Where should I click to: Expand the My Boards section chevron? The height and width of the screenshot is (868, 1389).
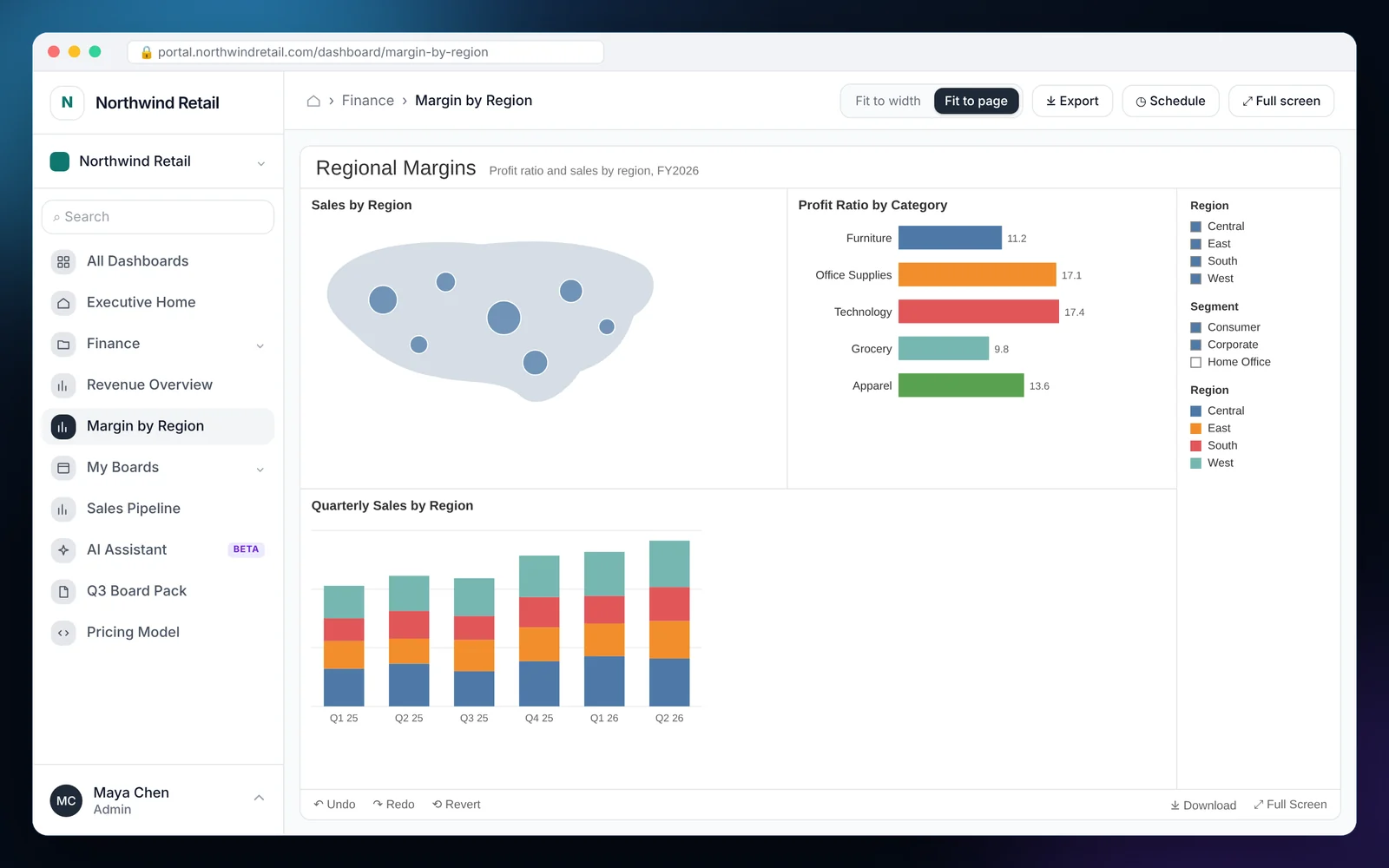pos(260,470)
